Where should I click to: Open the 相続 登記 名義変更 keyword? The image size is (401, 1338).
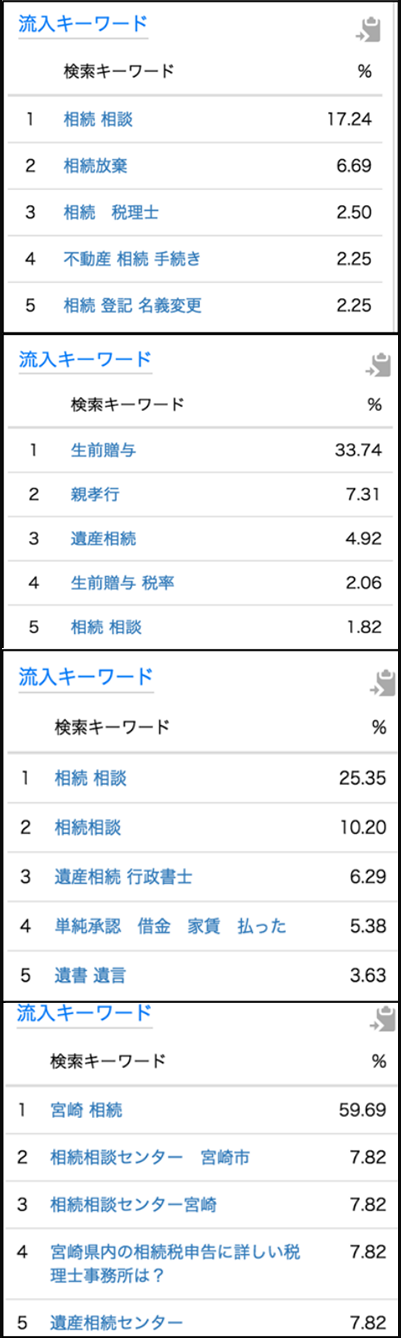(x=132, y=305)
